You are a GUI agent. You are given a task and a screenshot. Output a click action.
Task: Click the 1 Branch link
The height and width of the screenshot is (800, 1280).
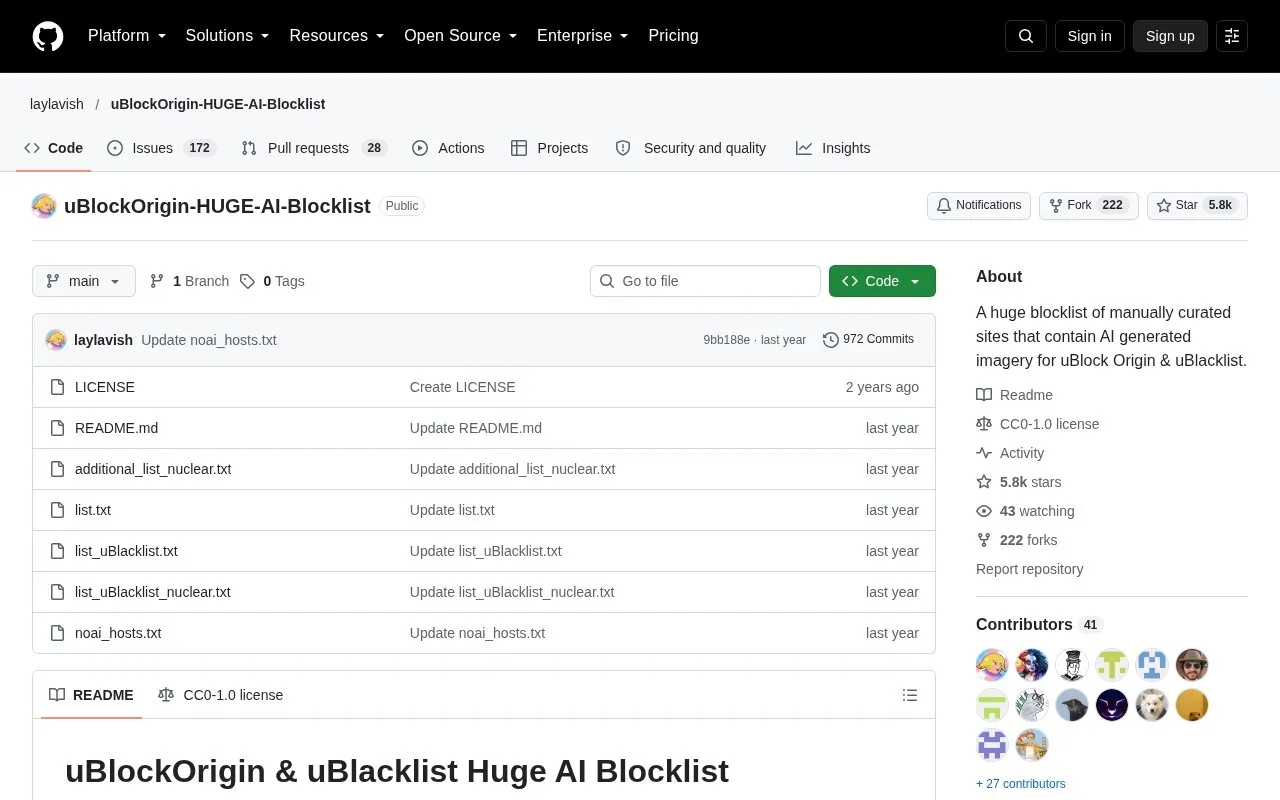tap(189, 281)
